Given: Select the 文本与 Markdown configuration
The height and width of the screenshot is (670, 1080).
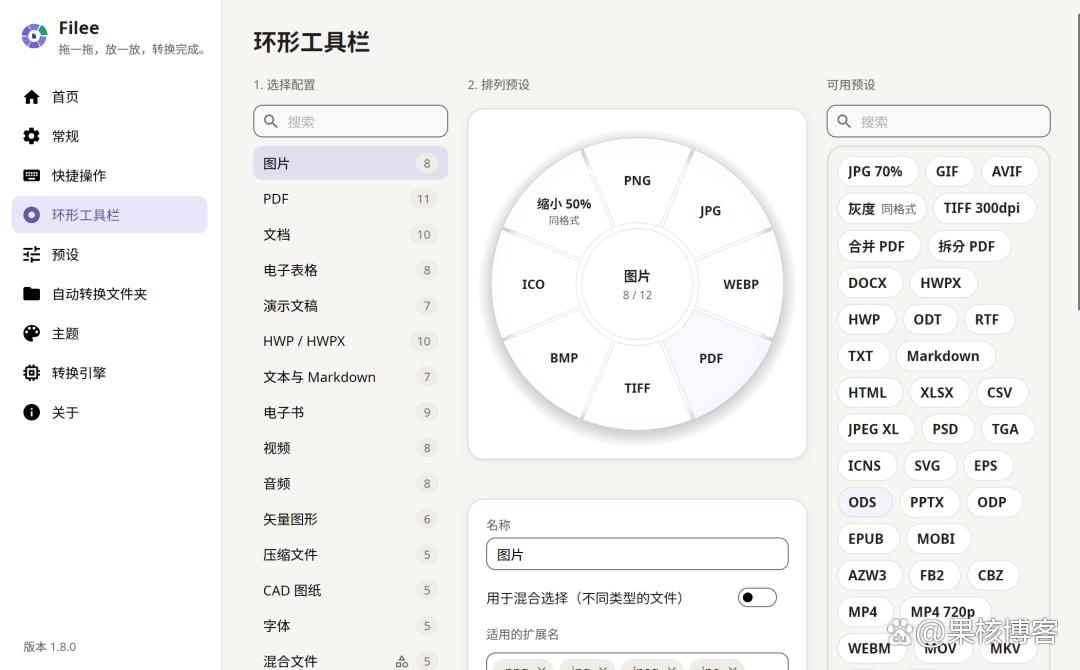Looking at the screenshot, I should [351, 377].
